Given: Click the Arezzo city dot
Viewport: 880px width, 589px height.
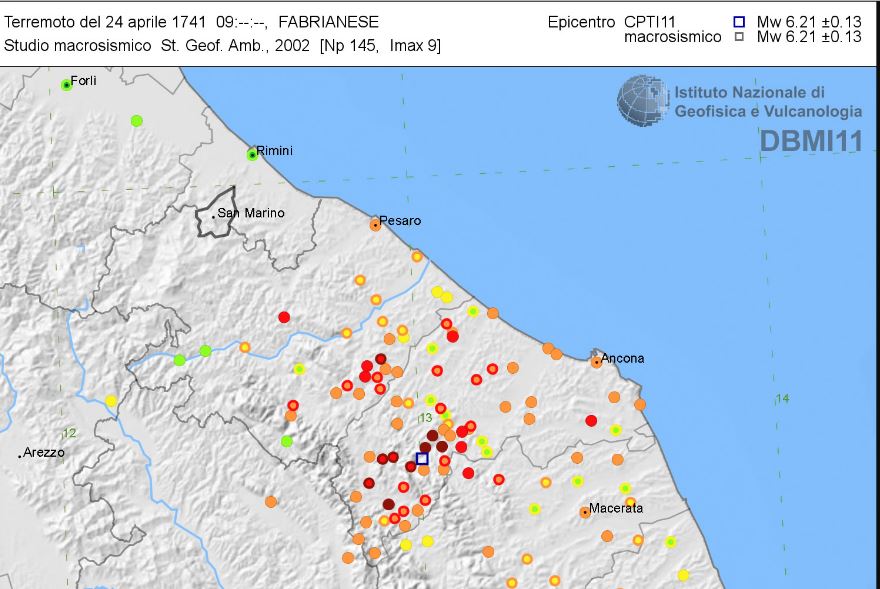Looking at the screenshot, I should coord(20,455).
